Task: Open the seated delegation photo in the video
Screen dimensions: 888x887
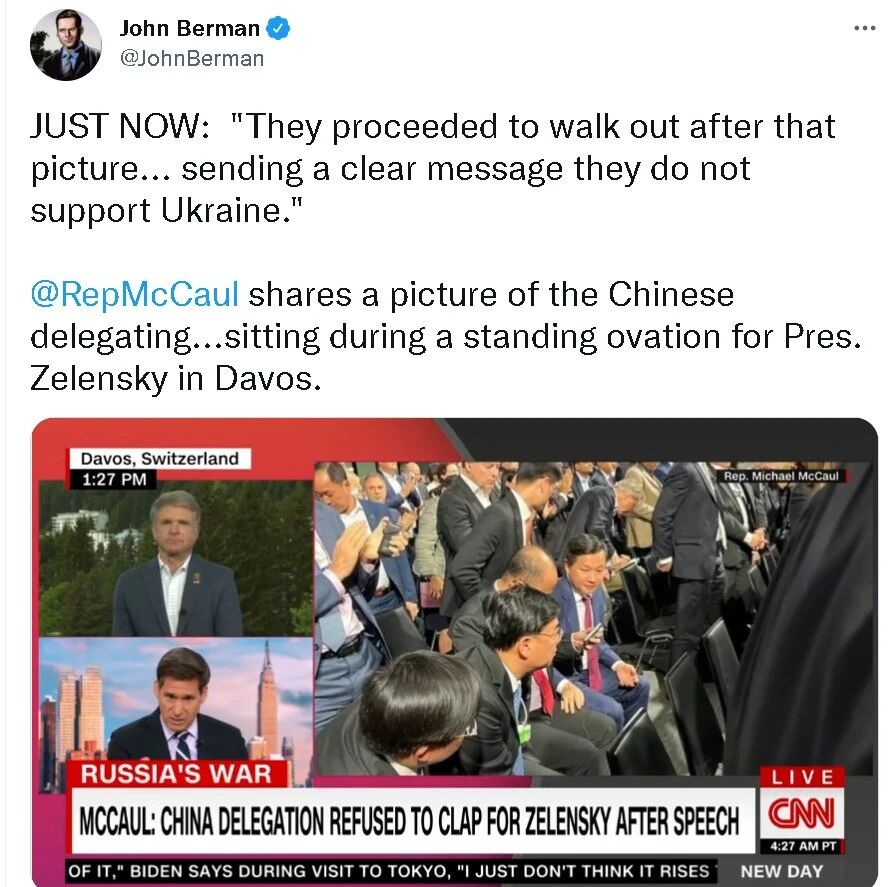Action: click(593, 618)
